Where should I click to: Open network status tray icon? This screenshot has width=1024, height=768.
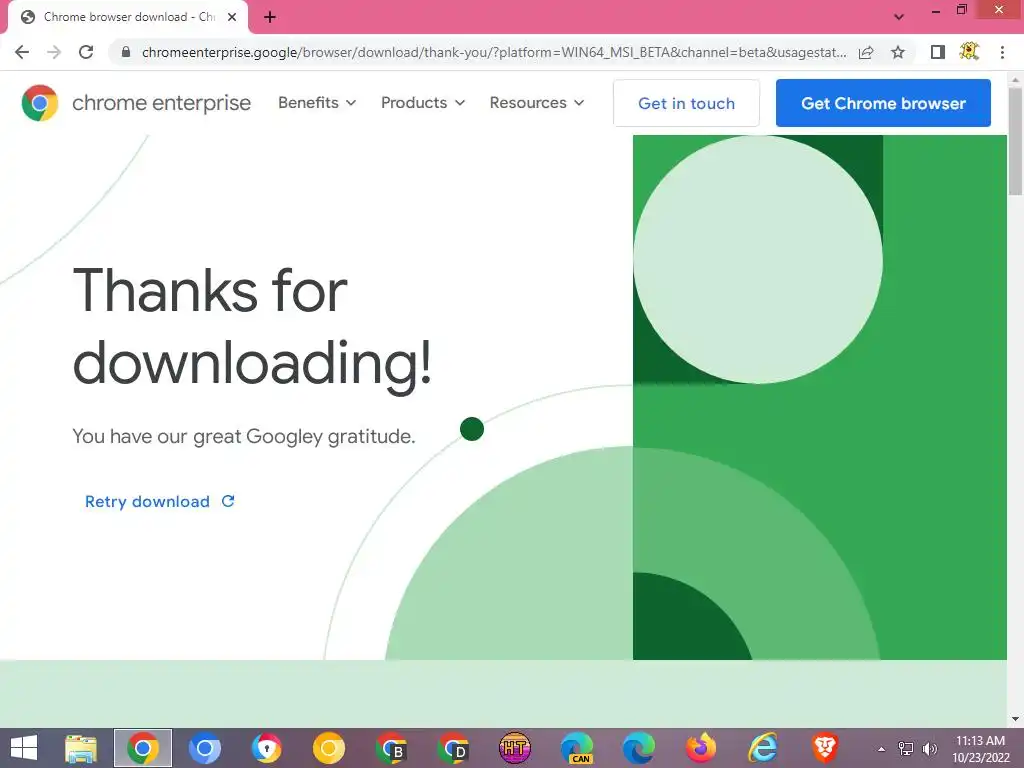pyautogui.click(x=906, y=749)
